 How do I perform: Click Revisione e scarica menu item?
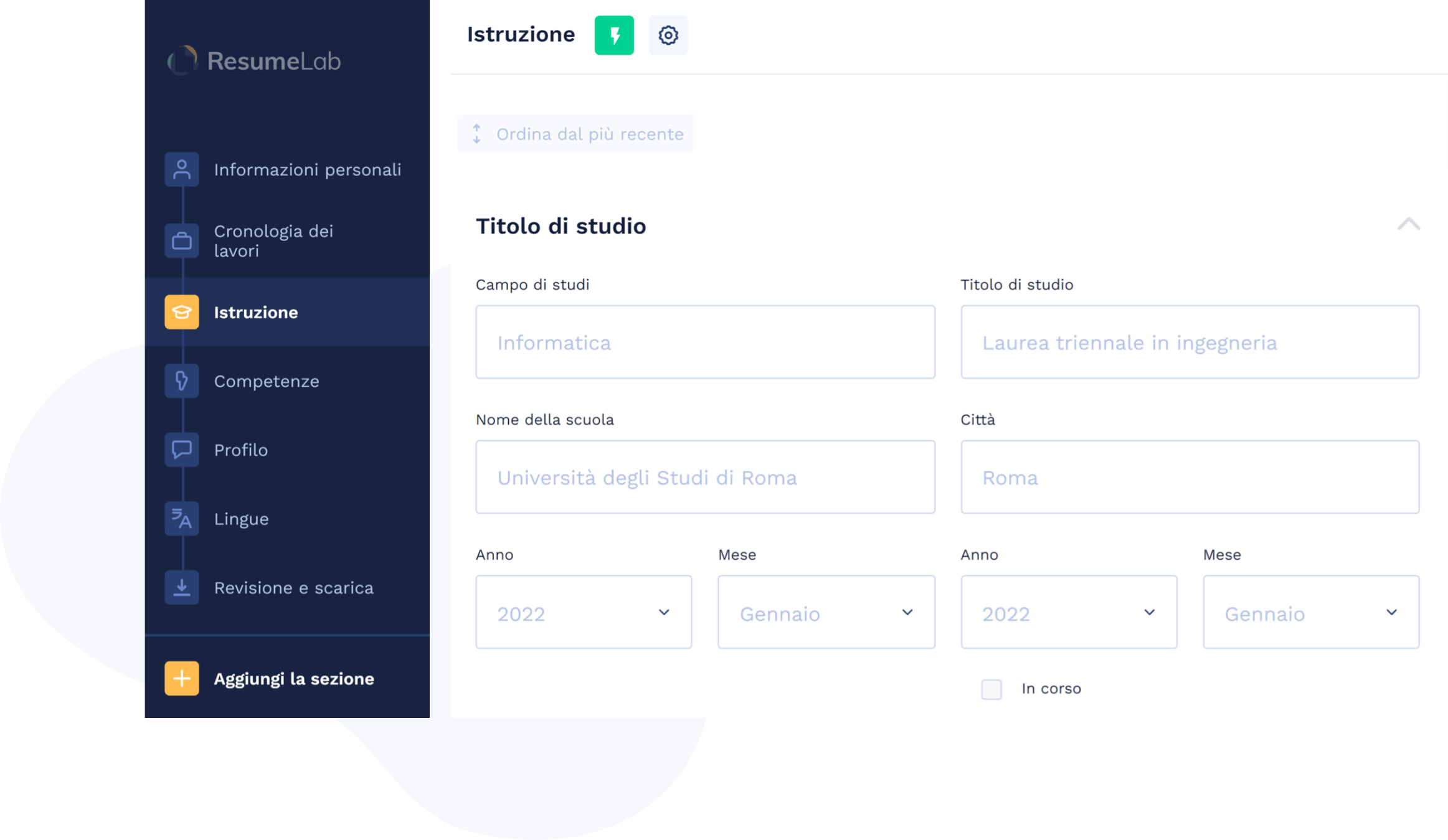click(293, 587)
